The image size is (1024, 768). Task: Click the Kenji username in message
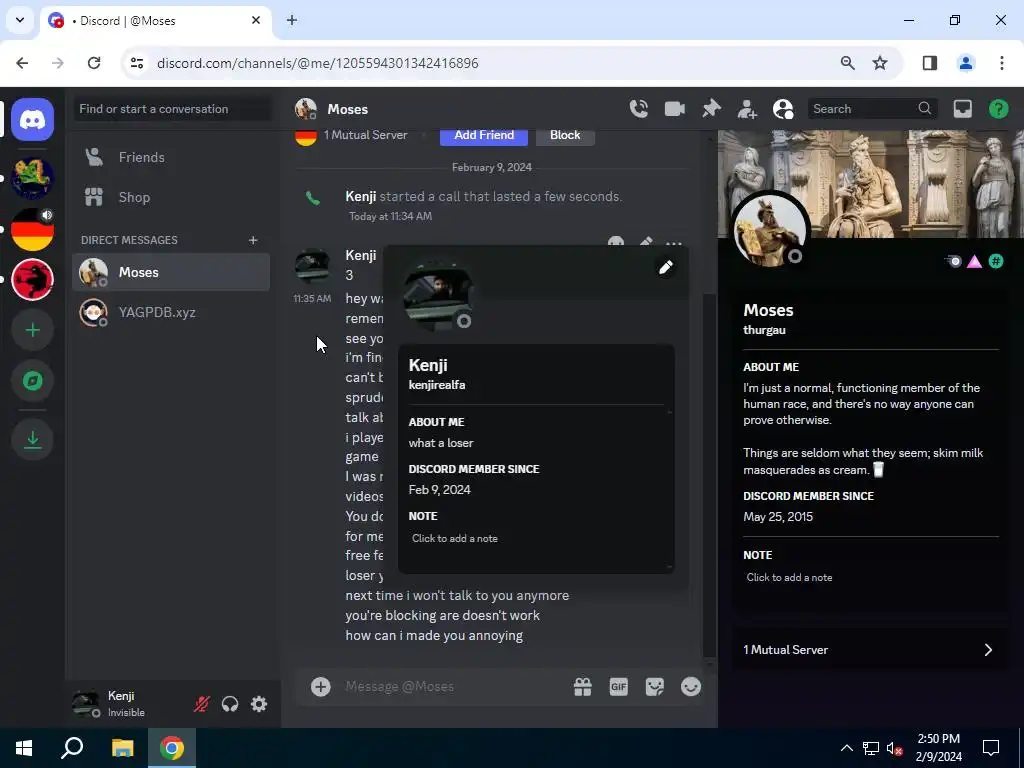click(x=360, y=255)
